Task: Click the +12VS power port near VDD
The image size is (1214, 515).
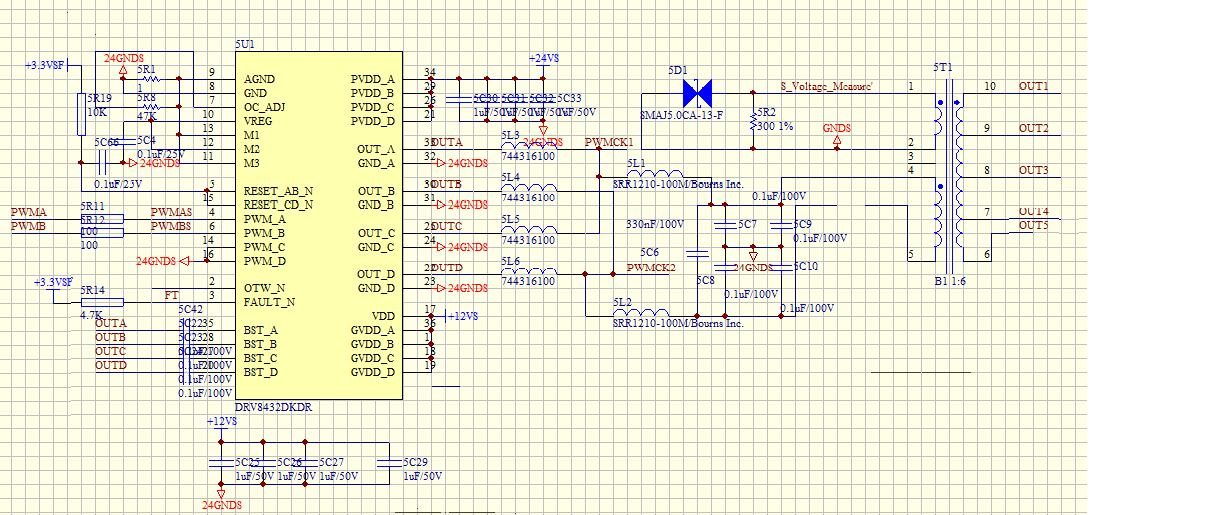Action: coord(464,316)
